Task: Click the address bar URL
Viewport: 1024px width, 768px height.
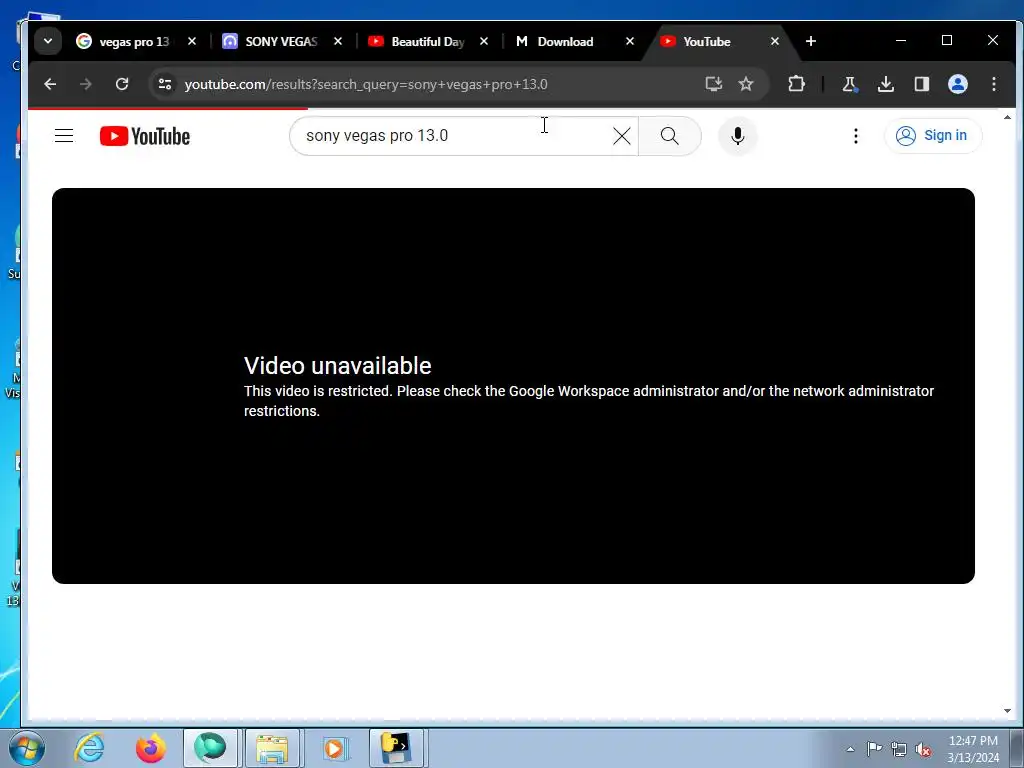Action: point(366,84)
